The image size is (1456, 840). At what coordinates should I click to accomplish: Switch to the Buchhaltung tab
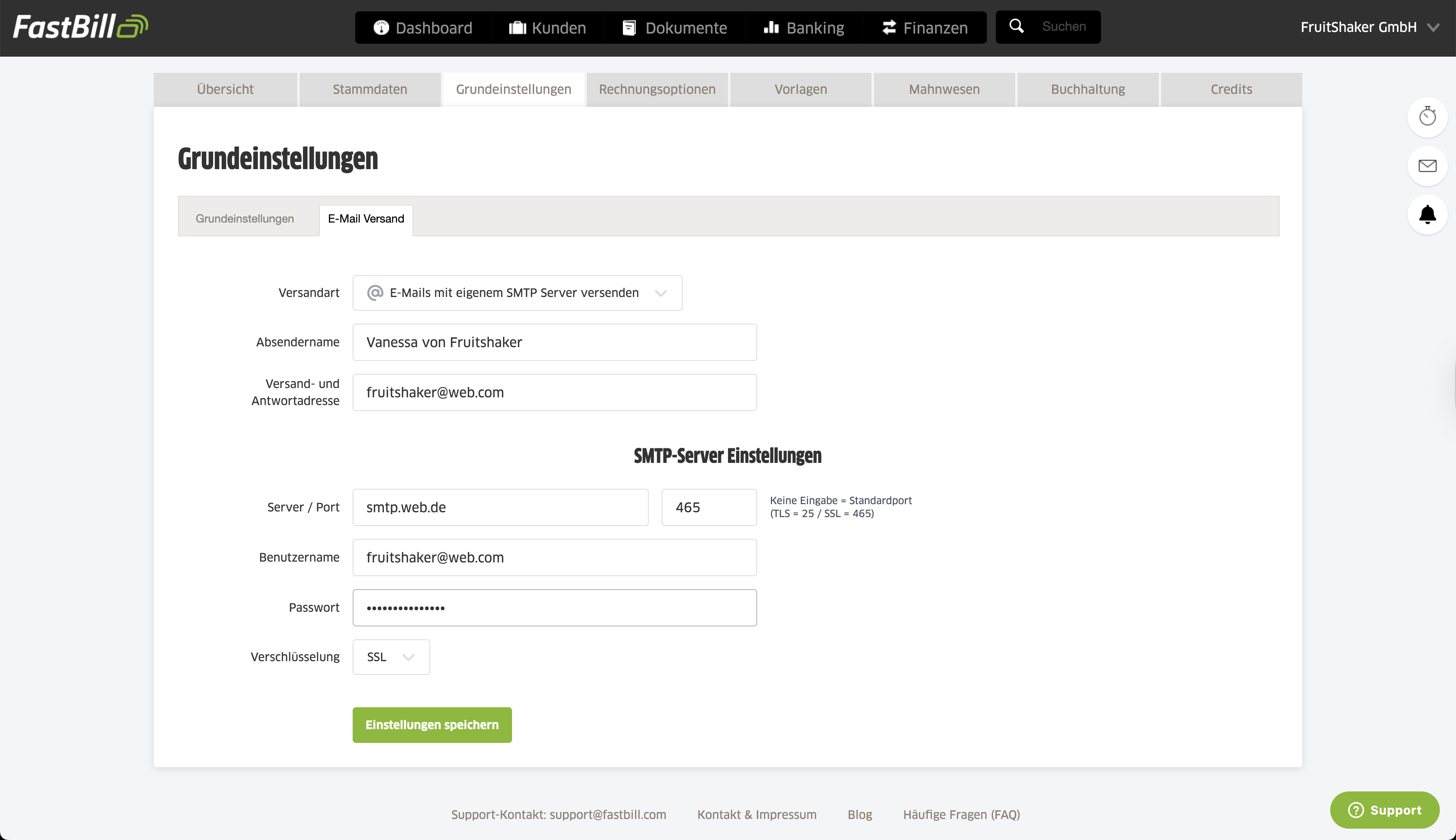pos(1088,89)
